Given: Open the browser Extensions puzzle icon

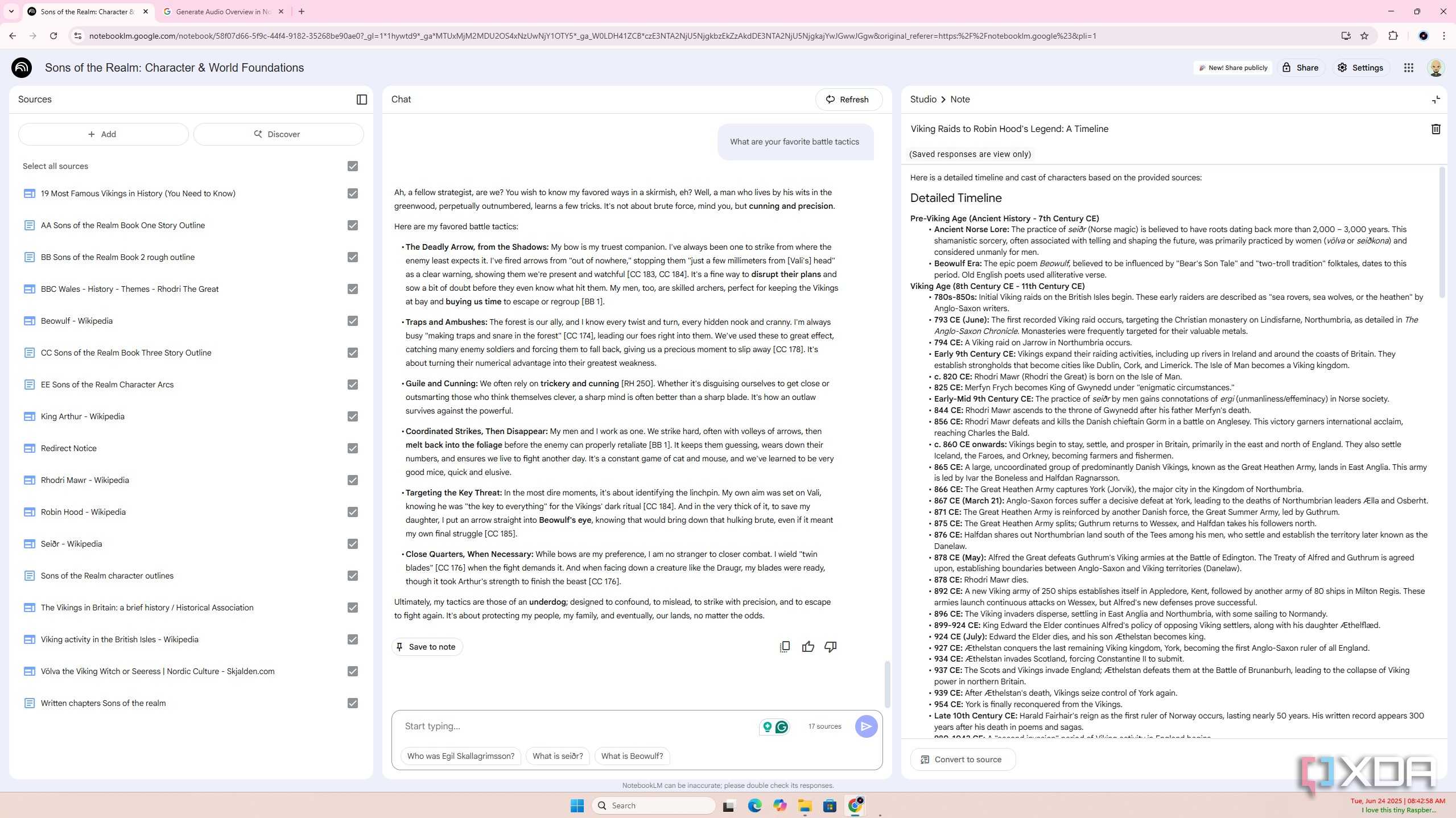Looking at the screenshot, I should point(1393,36).
